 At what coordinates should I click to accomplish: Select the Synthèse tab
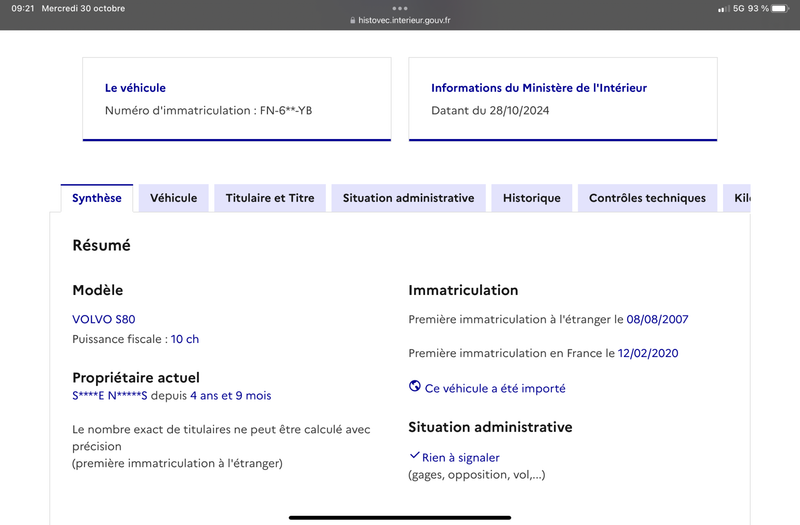(97, 198)
